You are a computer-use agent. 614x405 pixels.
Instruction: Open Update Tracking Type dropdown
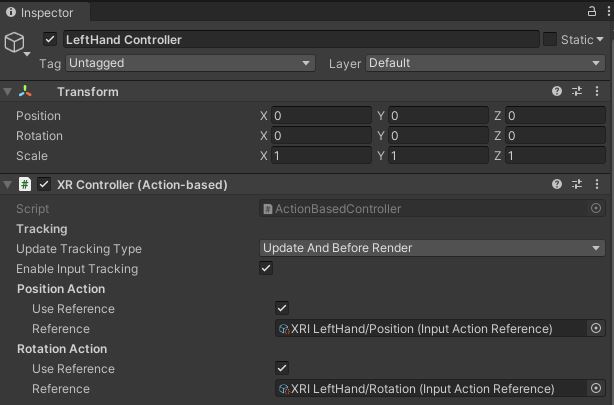432,248
